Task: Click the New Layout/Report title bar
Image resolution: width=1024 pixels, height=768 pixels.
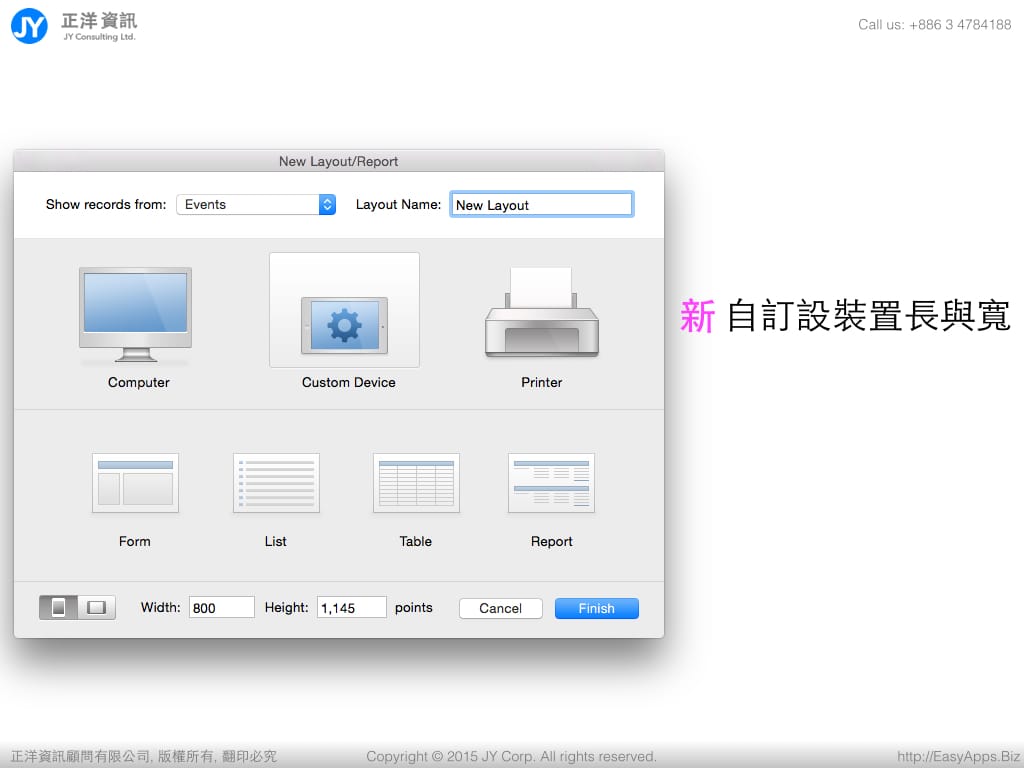Action: click(x=338, y=161)
